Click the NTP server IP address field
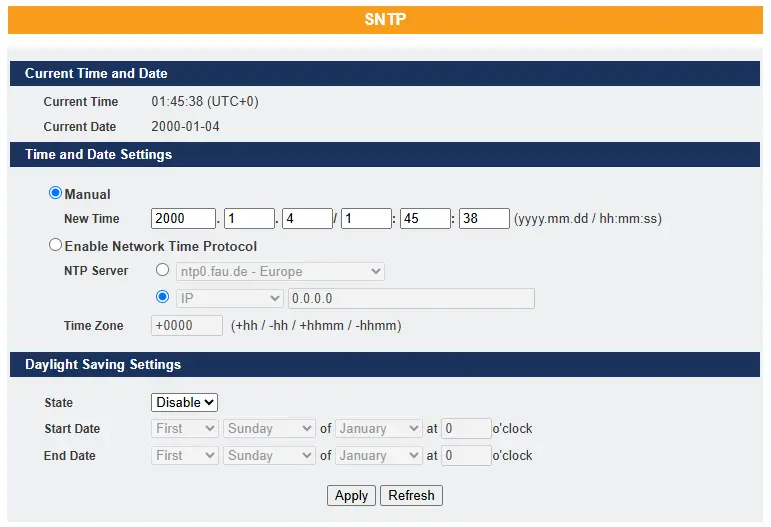771x527 pixels. pos(411,298)
